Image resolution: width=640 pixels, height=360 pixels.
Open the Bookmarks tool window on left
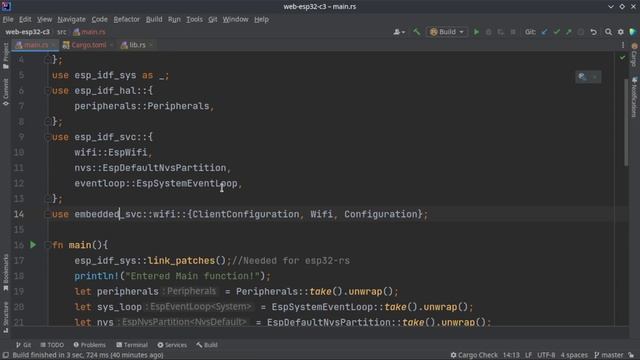pyautogui.click(x=5, y=273)
